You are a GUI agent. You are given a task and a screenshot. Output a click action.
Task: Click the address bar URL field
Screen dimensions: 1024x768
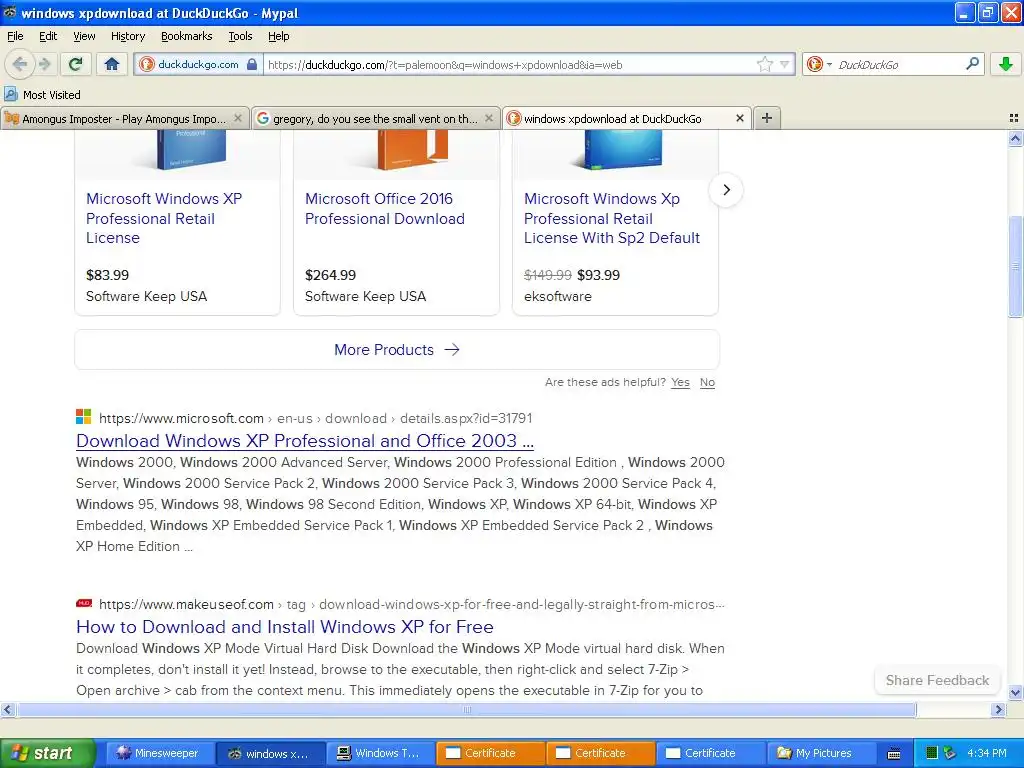(509, 64)
